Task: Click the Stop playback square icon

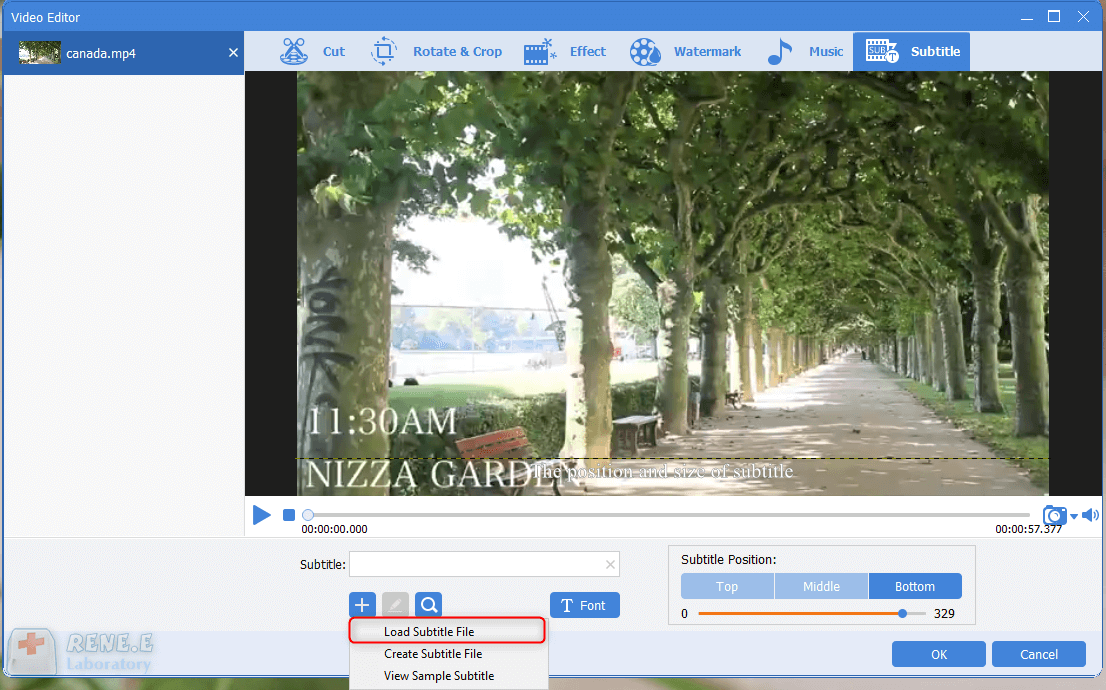Action: [289, 515]
